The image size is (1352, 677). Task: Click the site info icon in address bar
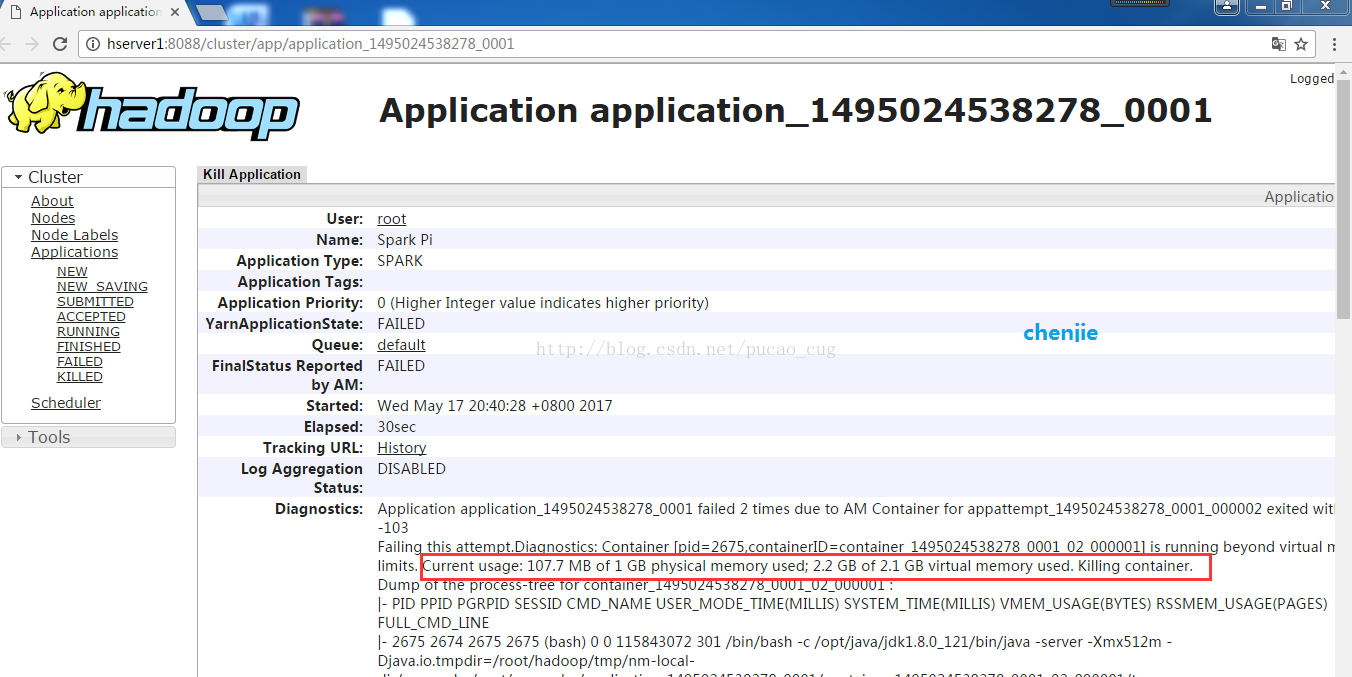93,44
